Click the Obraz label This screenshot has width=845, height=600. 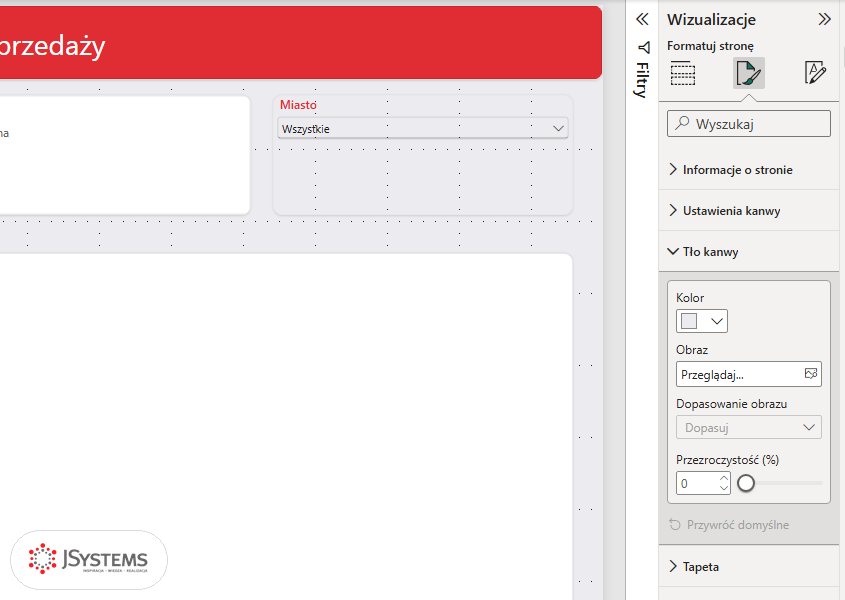692,350
